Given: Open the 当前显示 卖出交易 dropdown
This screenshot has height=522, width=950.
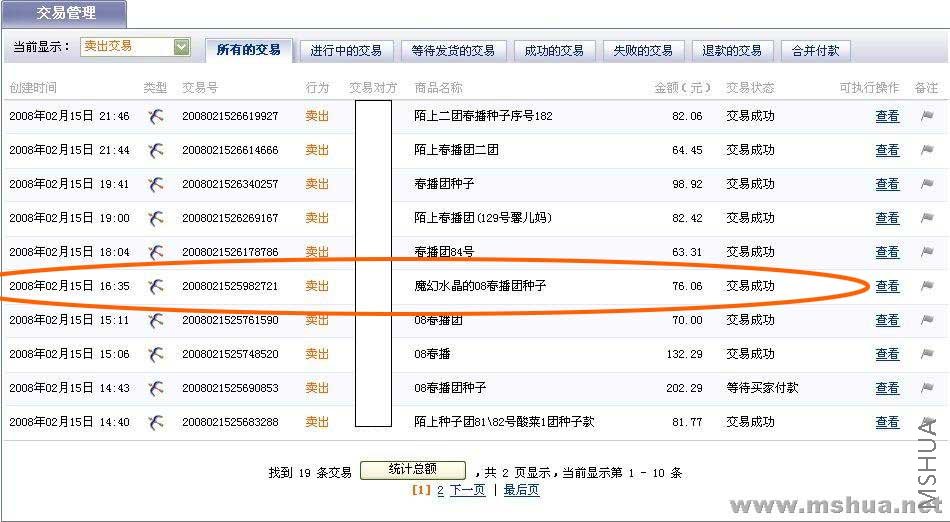Looking at the screenshot, I should 181,47.
